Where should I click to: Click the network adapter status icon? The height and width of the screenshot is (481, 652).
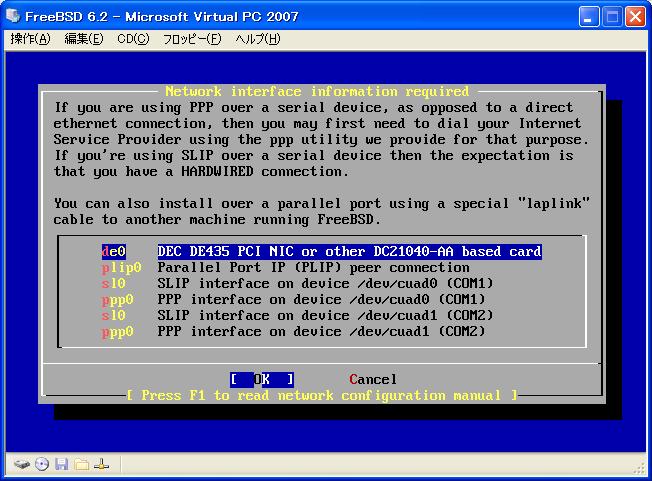tap(101, 464)
